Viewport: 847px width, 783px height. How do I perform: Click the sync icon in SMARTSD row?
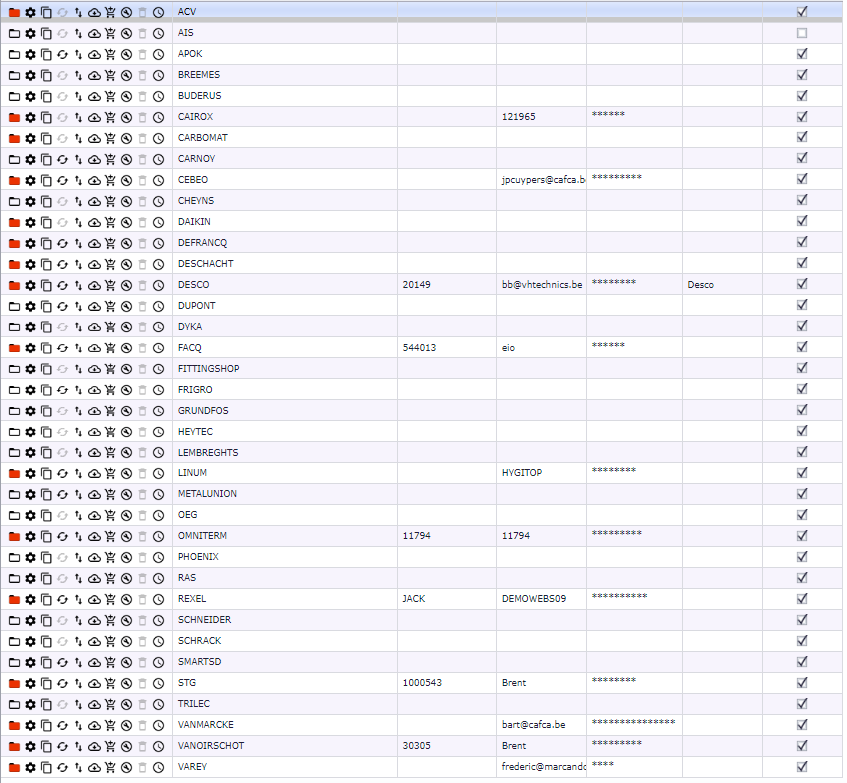click(x=63, y=663)
